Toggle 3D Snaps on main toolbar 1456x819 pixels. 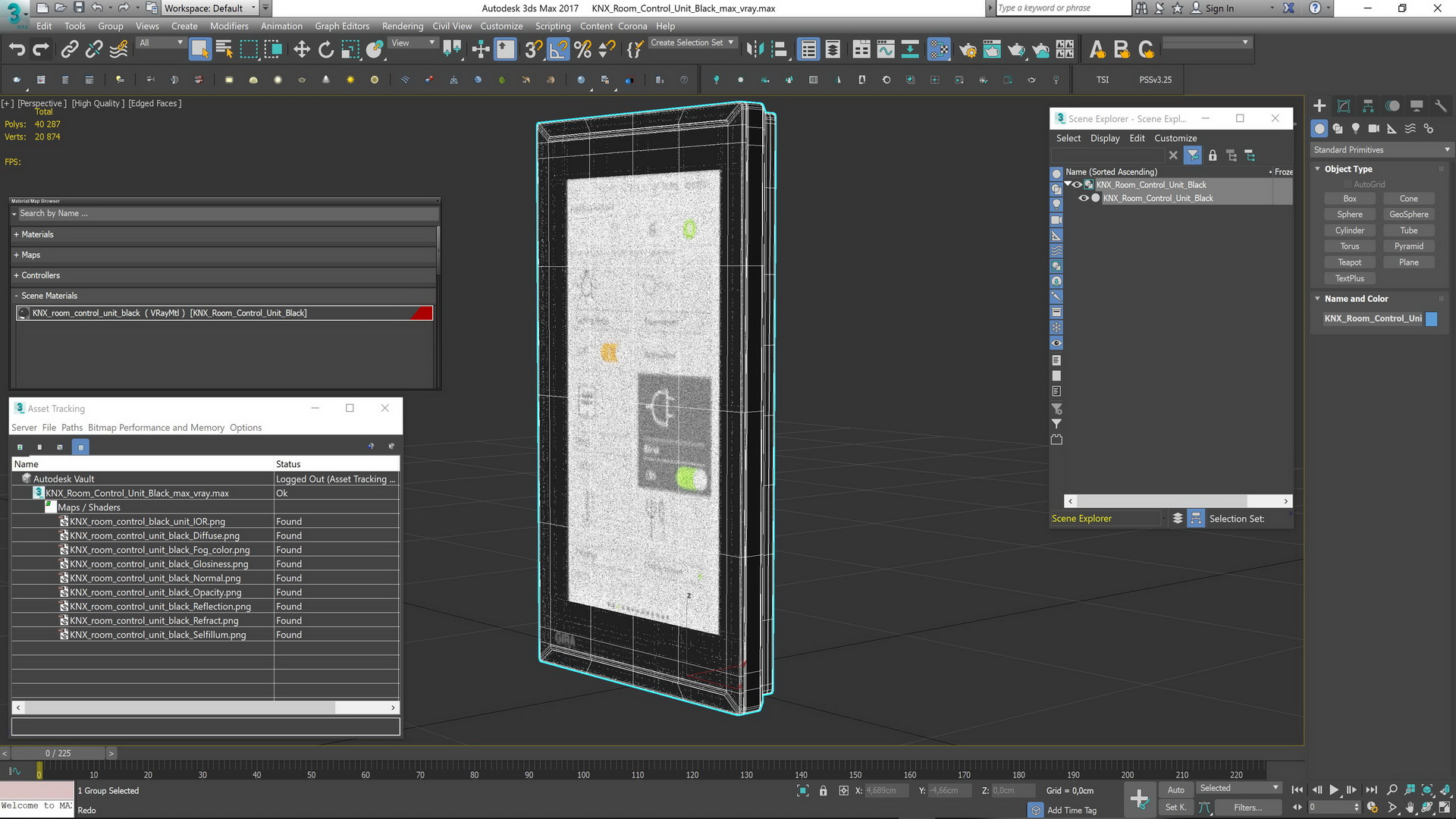coord(534,50)
